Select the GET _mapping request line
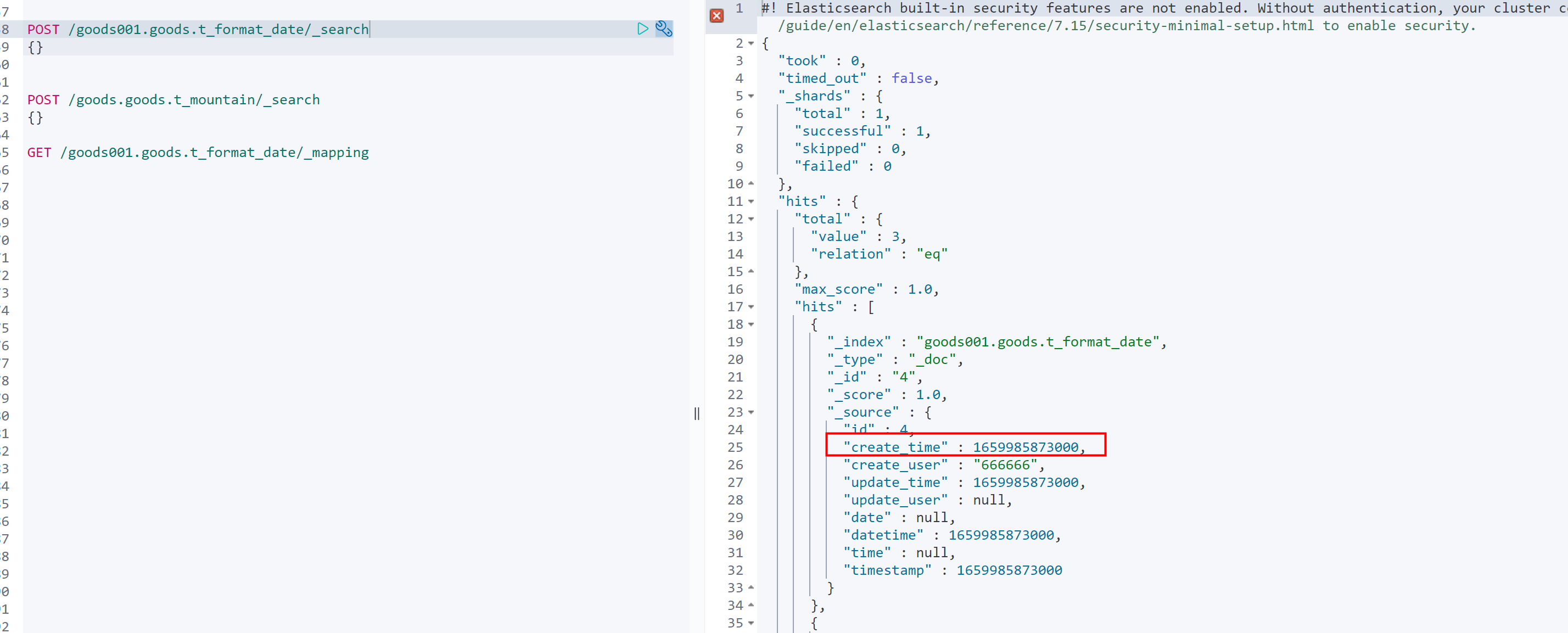This screenshot has width=1568, height=633. tap(198, 152)
